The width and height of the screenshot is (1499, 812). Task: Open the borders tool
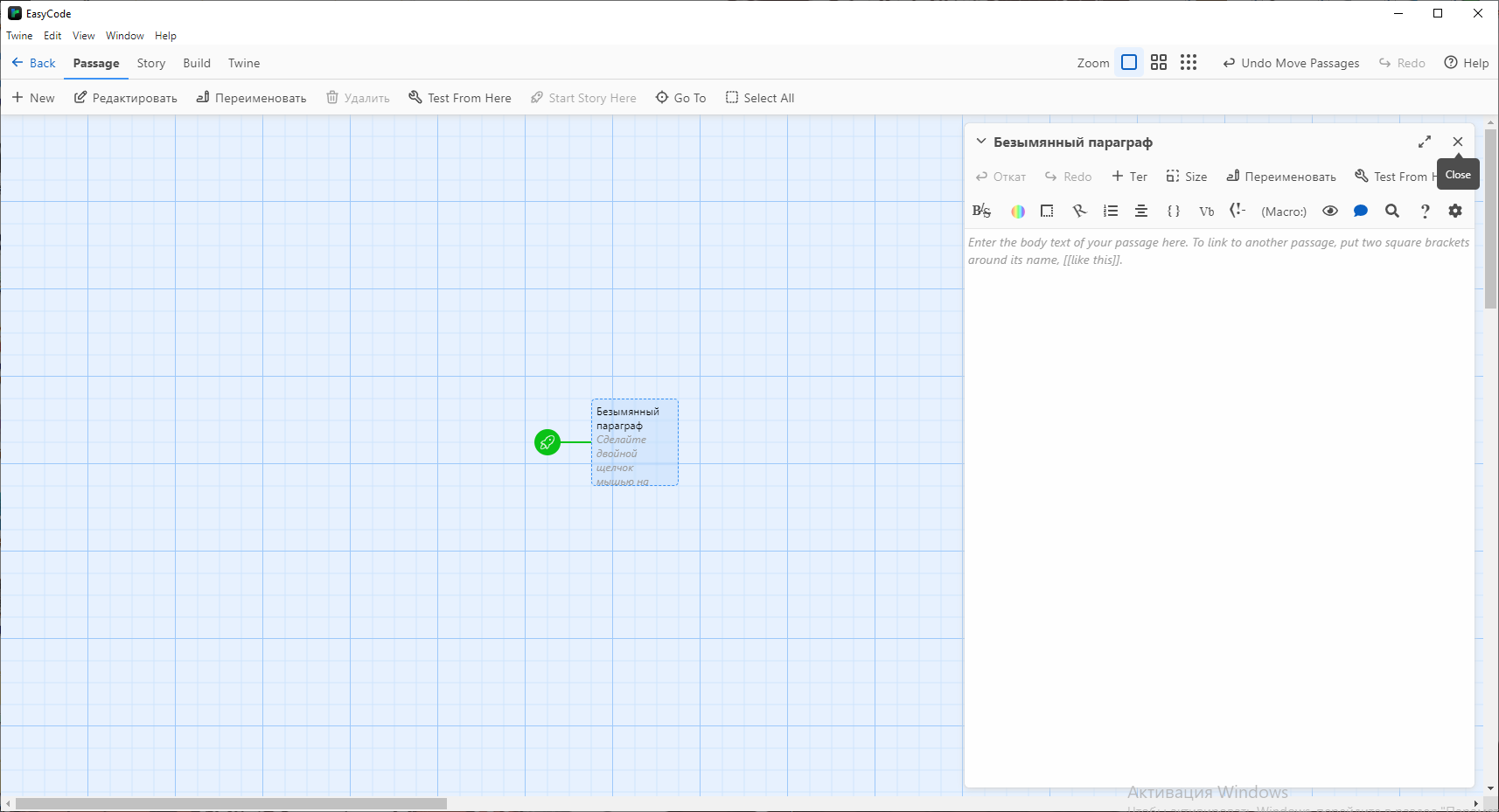pos(1047,211)
